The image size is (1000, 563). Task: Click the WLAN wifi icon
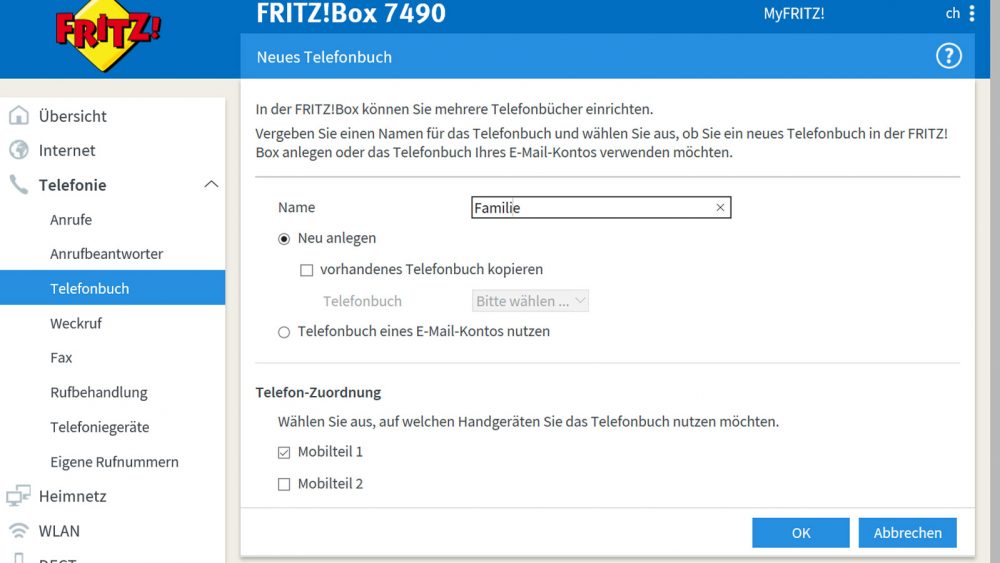coord(18,530)
